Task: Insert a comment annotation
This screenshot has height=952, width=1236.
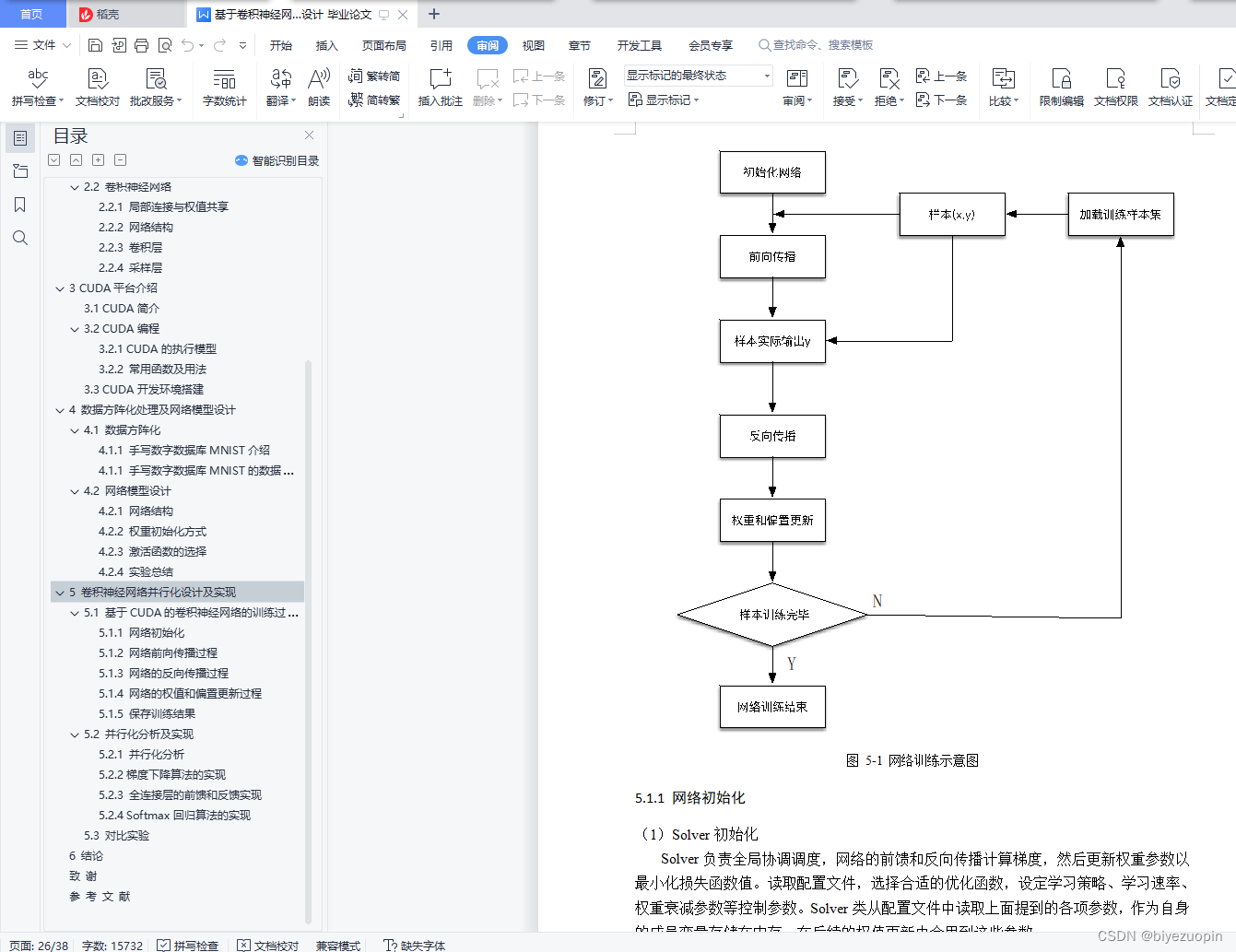Action: pos(441,88)
